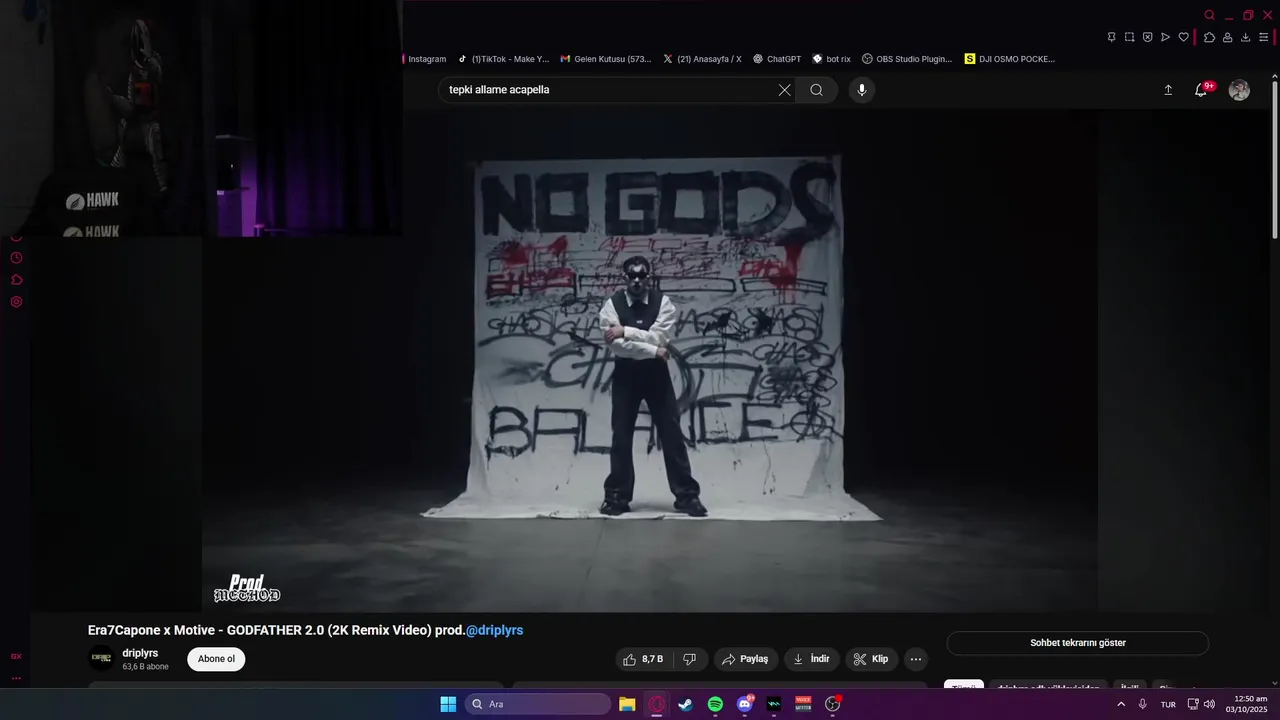Click the driplyrs channel avatar
This screenshot has width=1280, height=720.
pyautogui.click(x=102, y=658)
